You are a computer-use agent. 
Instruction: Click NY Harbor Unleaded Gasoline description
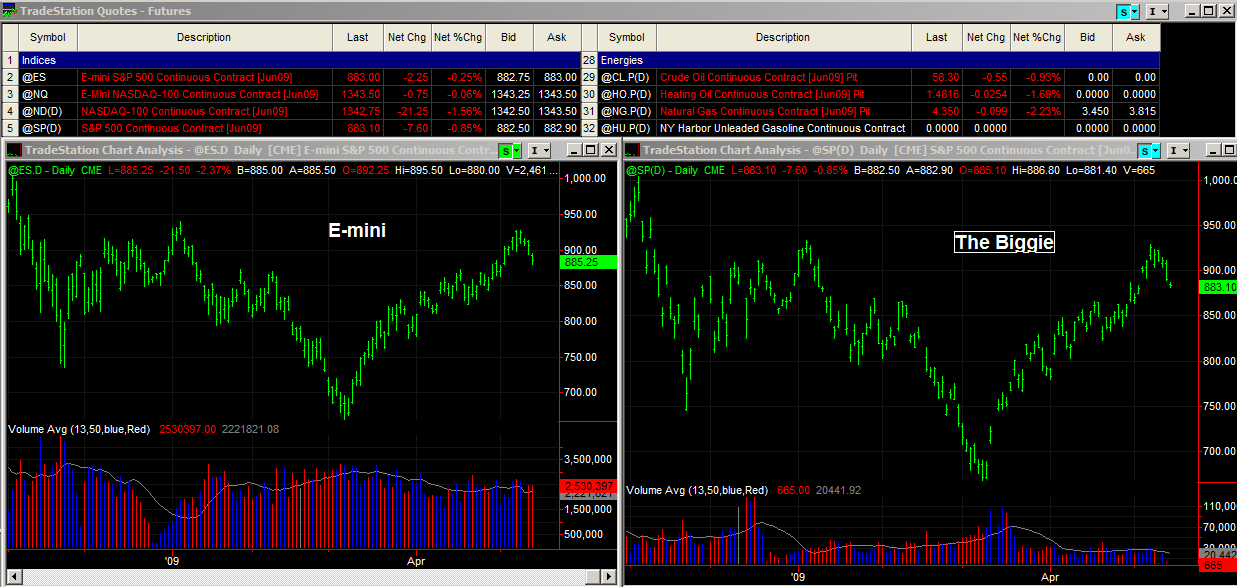point(784,128)
